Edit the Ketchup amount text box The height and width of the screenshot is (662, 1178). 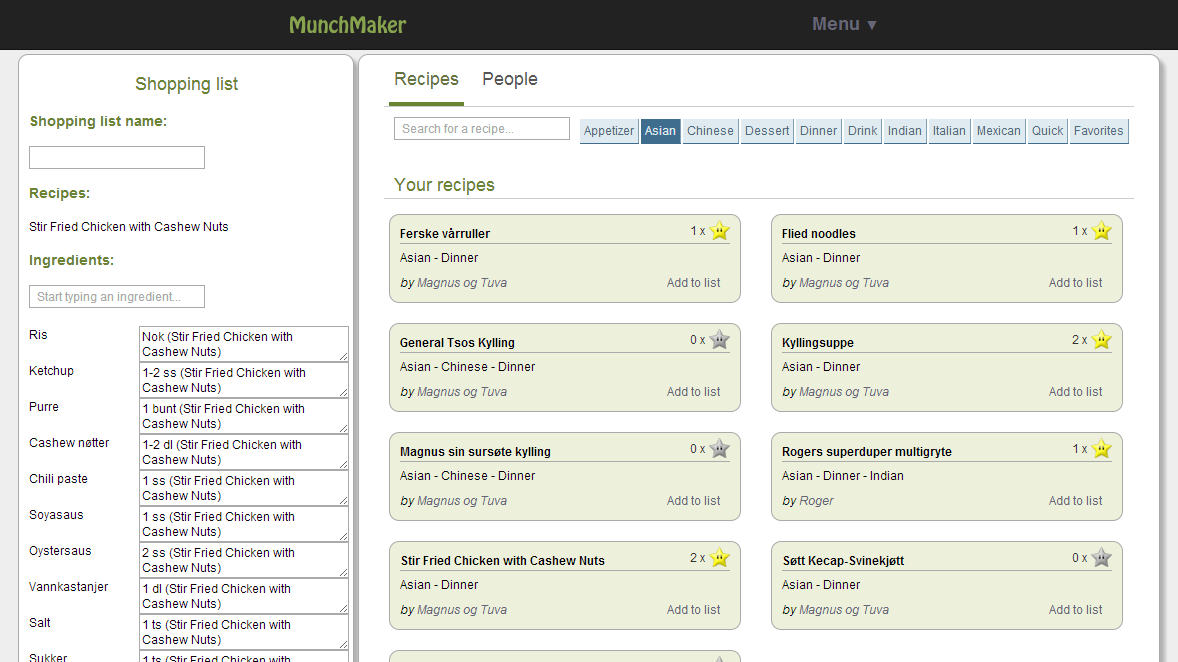(x=244, y=380)
